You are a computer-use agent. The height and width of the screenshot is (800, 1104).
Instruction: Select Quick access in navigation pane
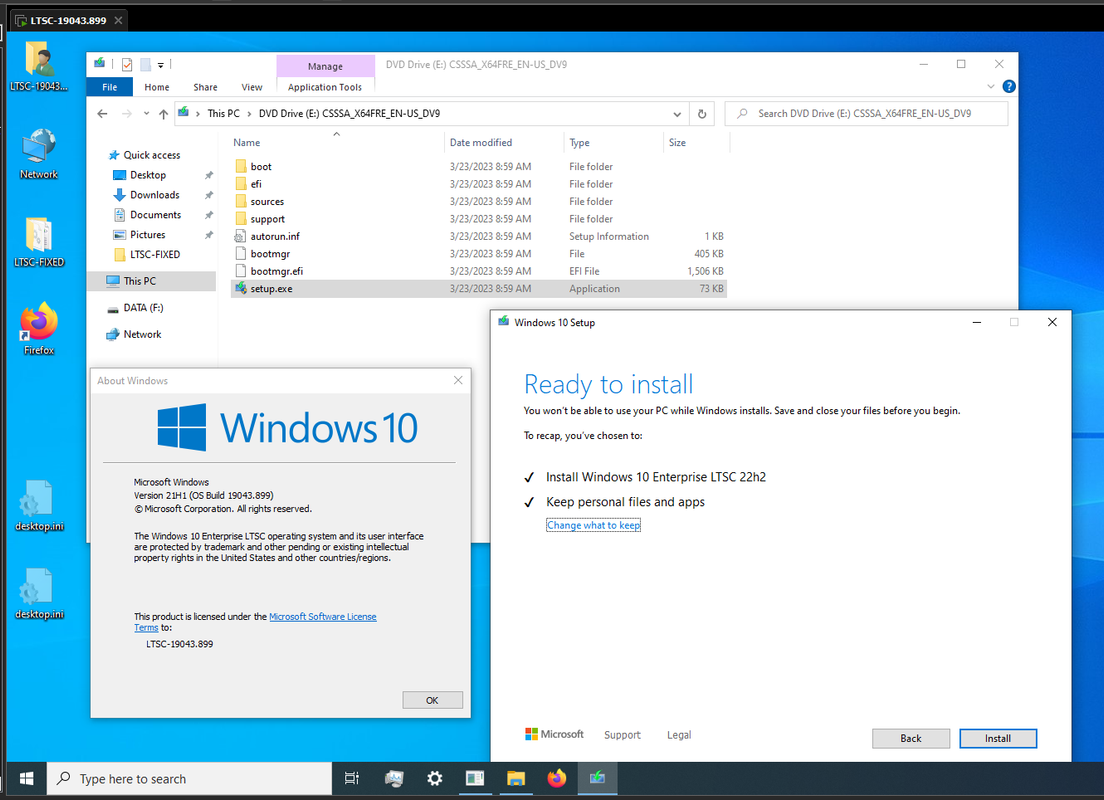click(151, 155)
